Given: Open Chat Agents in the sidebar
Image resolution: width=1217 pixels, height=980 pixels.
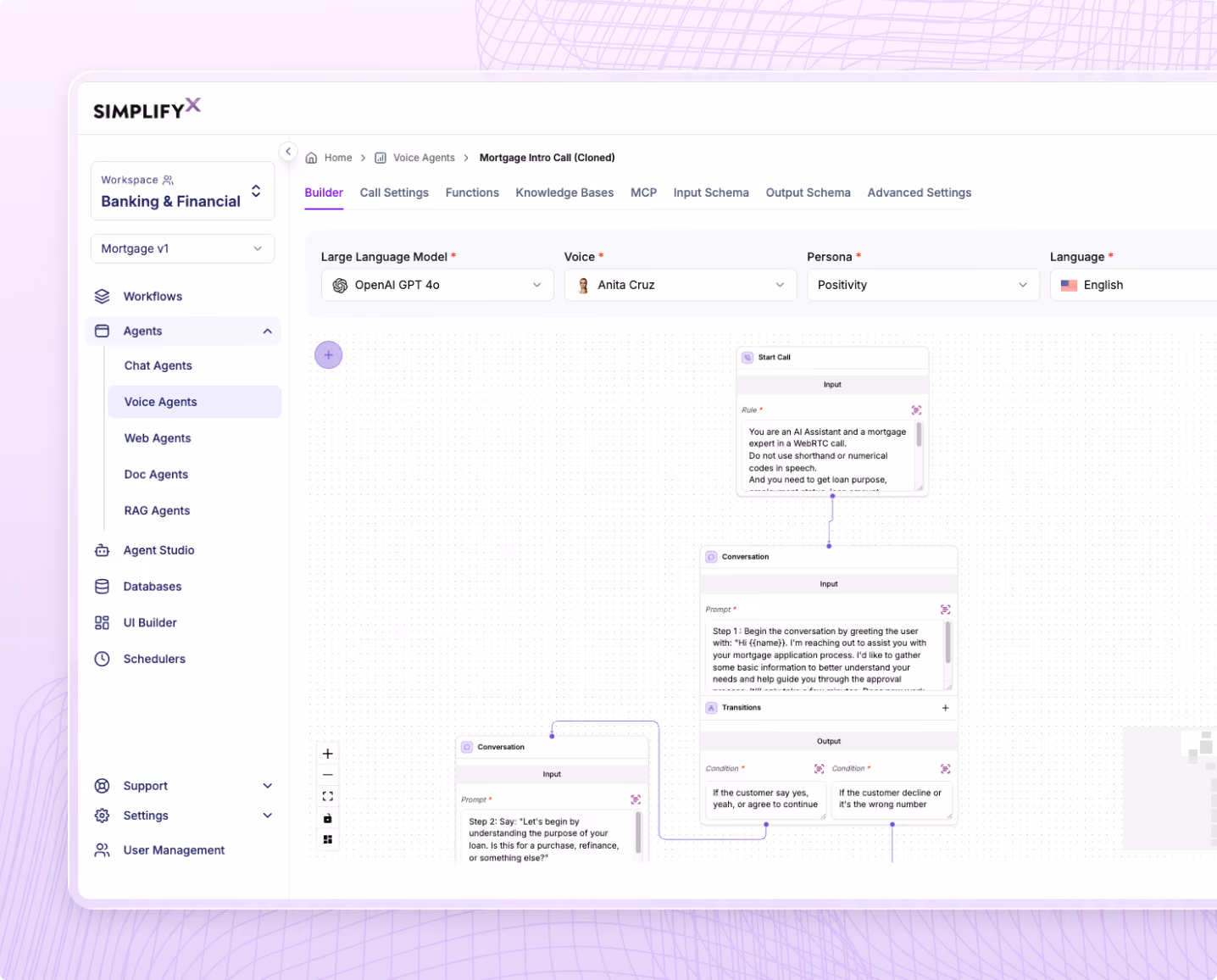Looking at the screenshot, I should coord(158,365).
